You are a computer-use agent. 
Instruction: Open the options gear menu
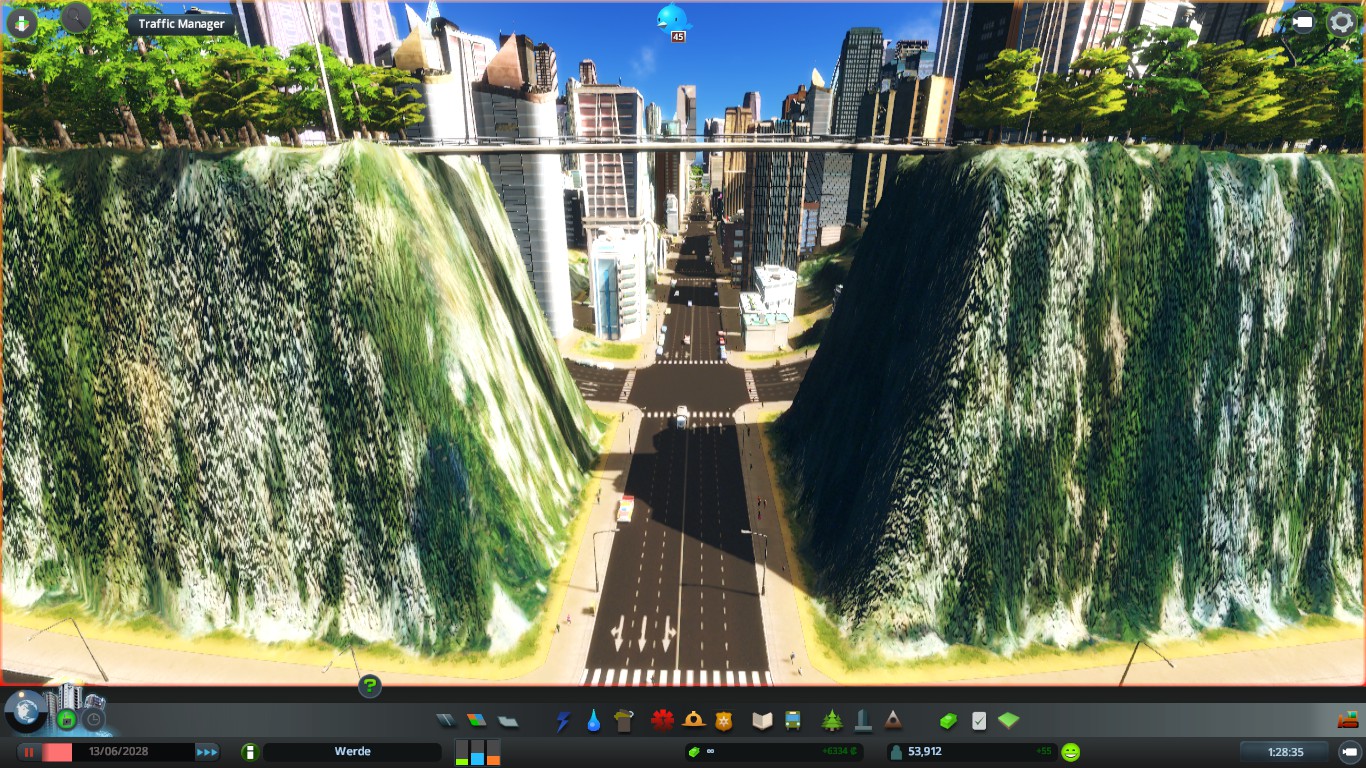[x=1342, y=22]
